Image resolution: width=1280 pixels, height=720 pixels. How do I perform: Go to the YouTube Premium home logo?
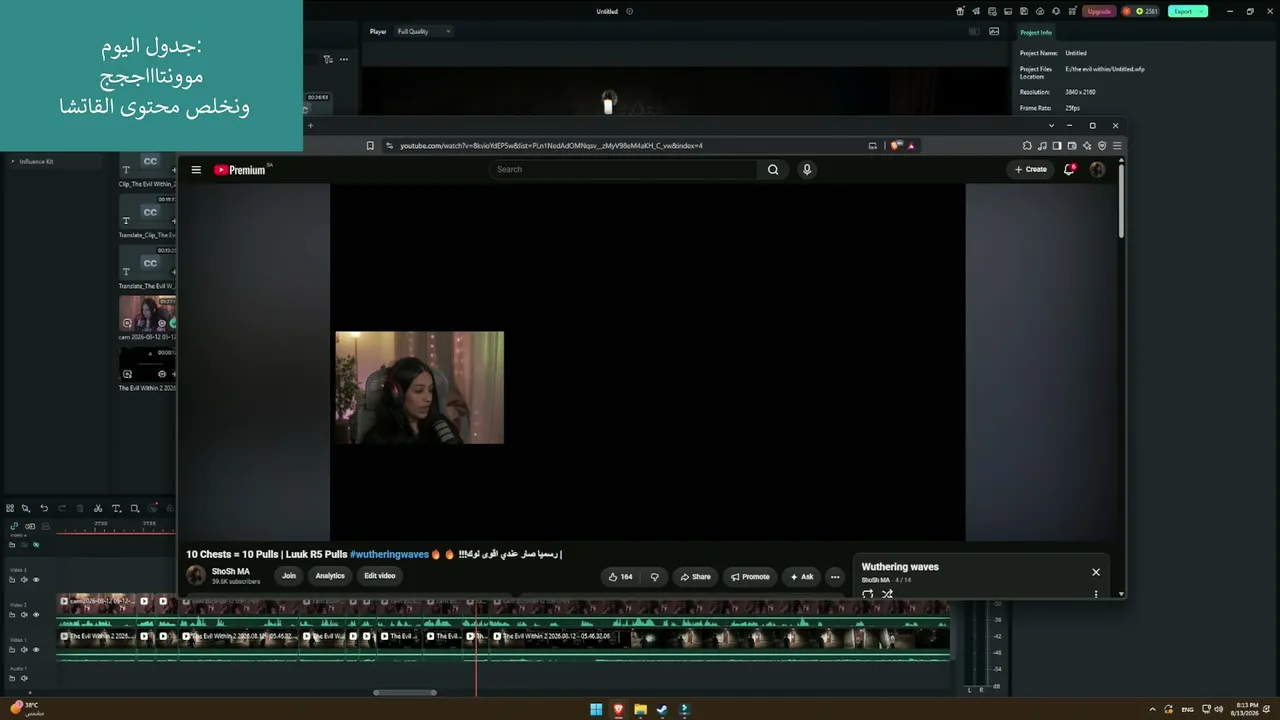pos(242,170)
